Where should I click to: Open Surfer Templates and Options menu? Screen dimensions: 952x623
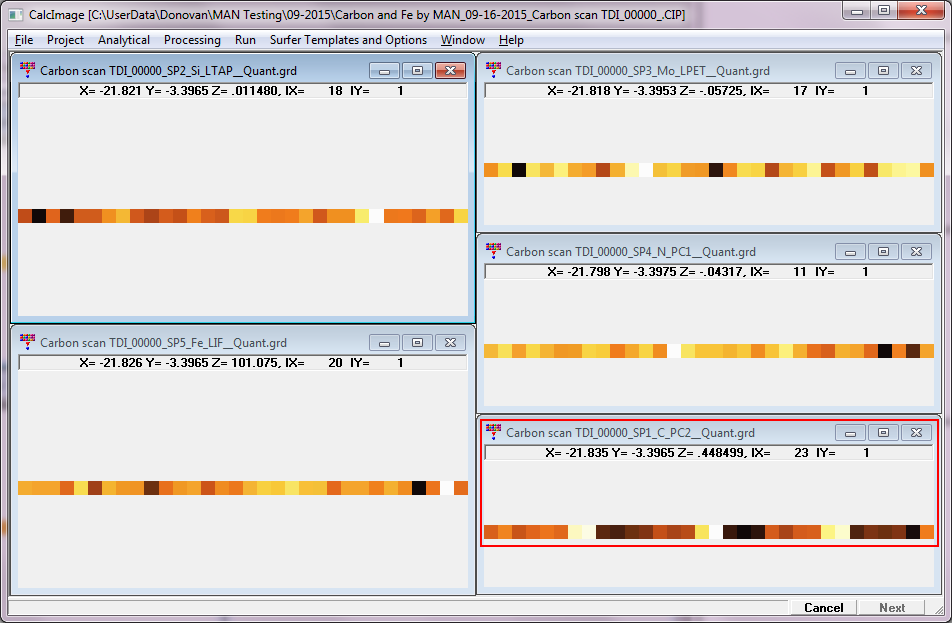pos(348,40)
